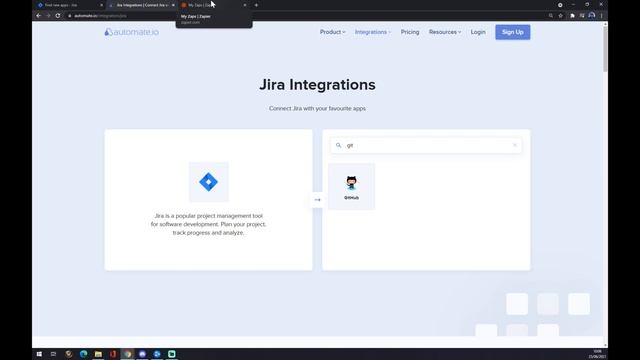Click the search magnifier in the app search box
The image size is (640, 360).
pos(338,145)
